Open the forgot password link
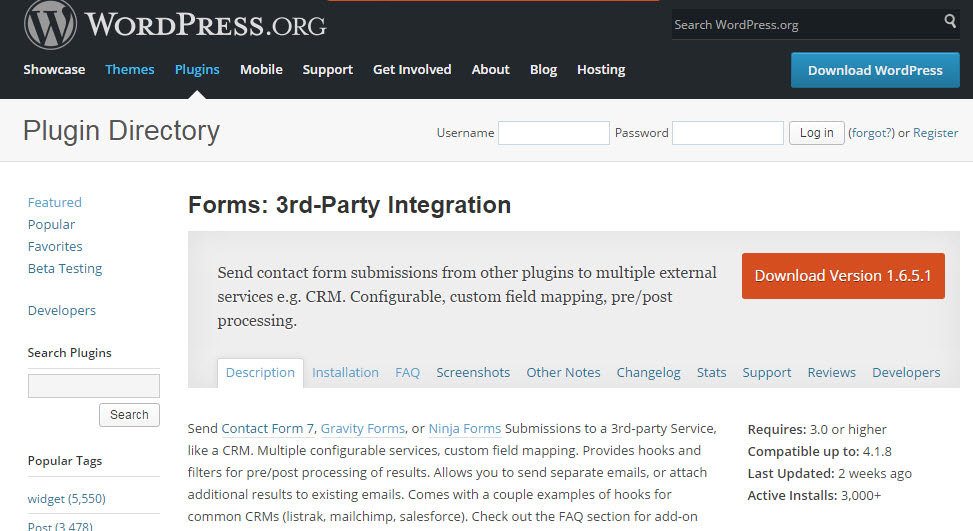 pyautogui.click(x=871, y=133)
